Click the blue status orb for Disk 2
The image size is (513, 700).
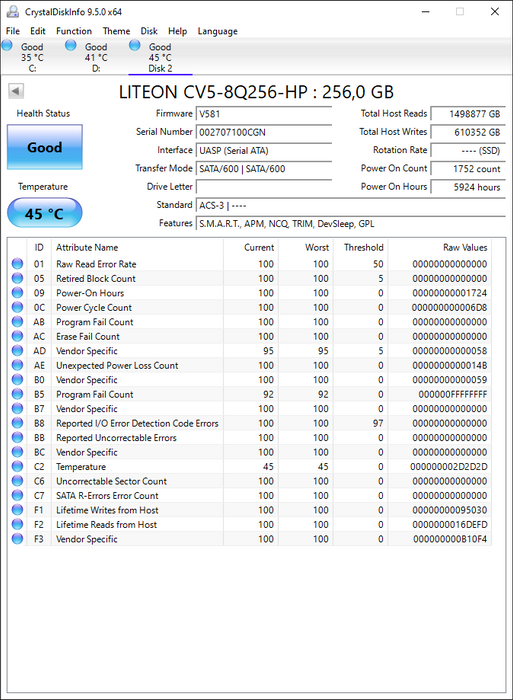(135, 45)
